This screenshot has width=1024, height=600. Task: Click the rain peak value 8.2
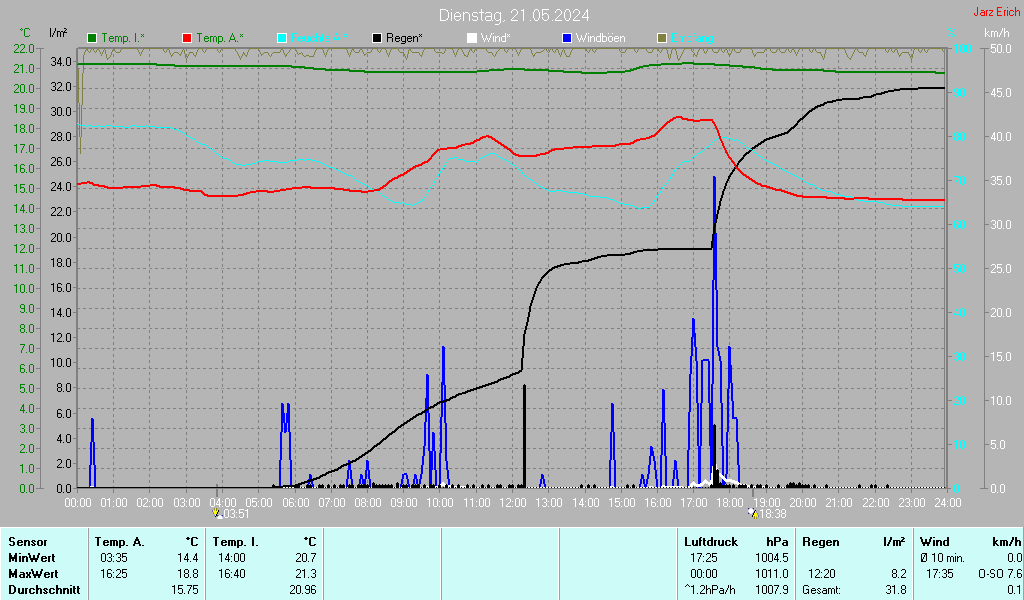[899, 574]
